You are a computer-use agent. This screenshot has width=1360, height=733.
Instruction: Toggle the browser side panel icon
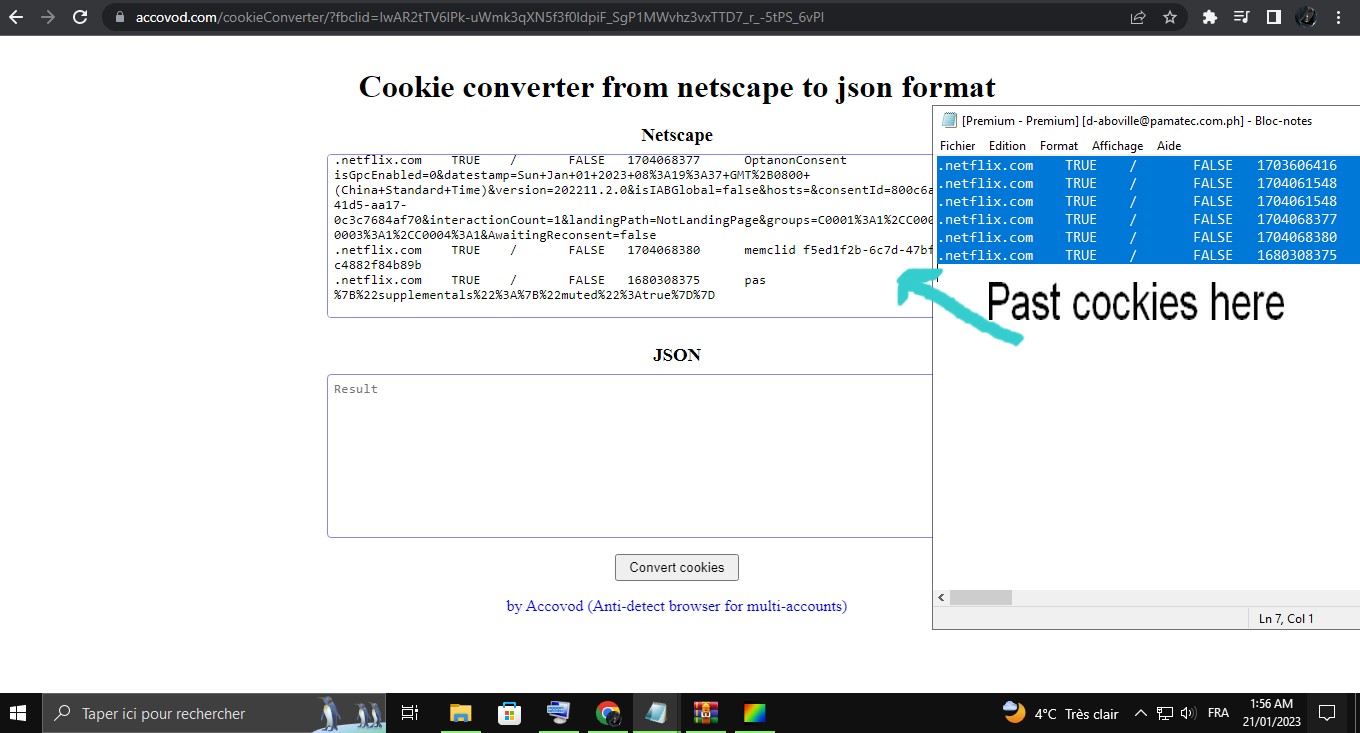point(1273,17)
